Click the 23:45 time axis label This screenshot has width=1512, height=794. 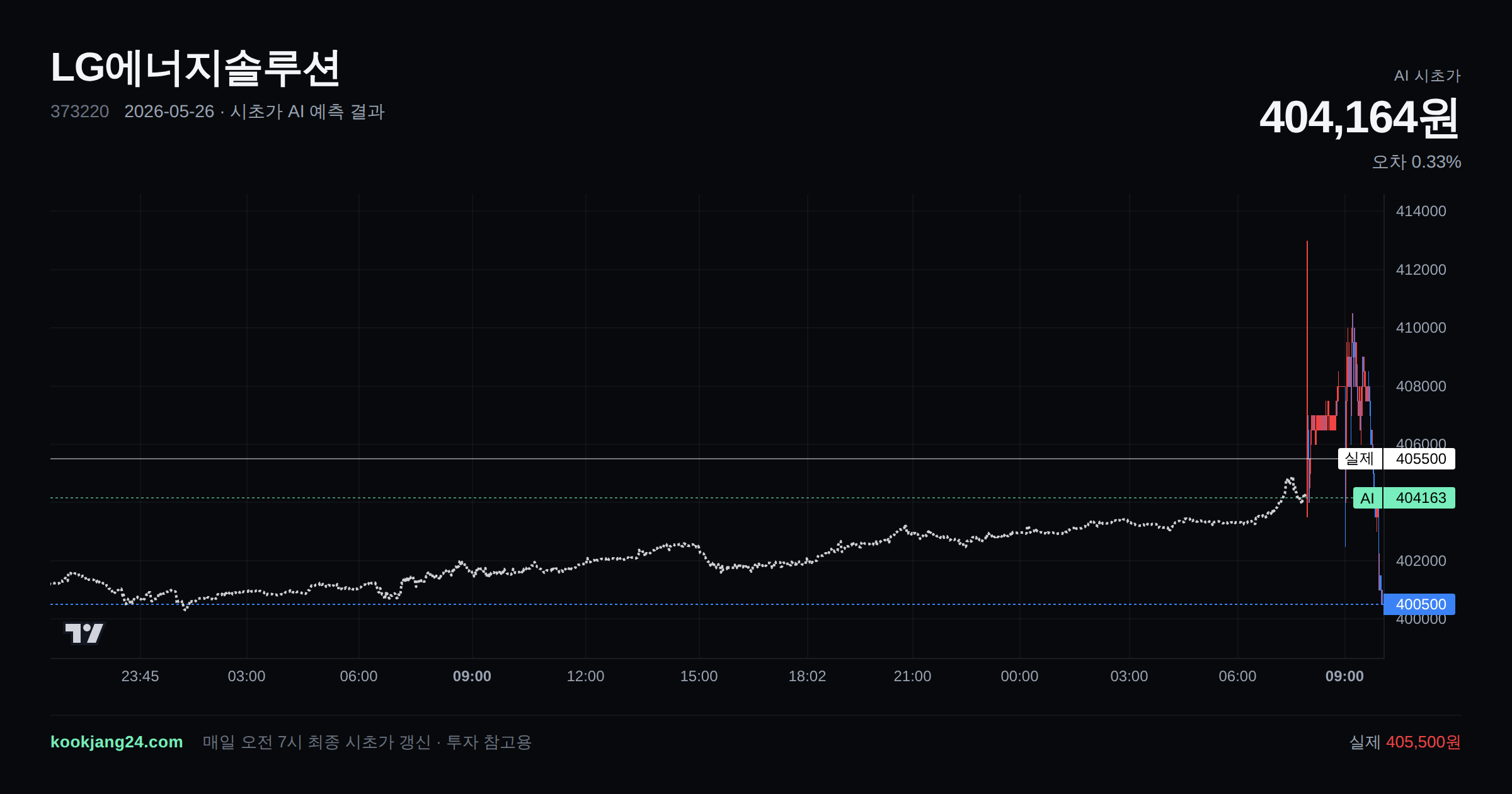click(140, 676)
